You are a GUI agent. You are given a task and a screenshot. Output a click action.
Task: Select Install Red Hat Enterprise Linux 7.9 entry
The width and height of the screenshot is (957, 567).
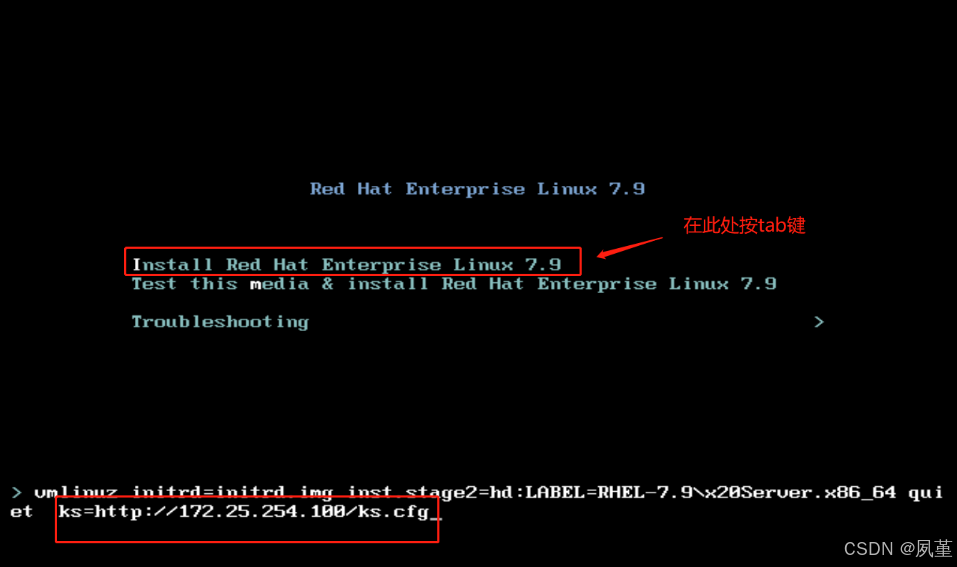347,265
